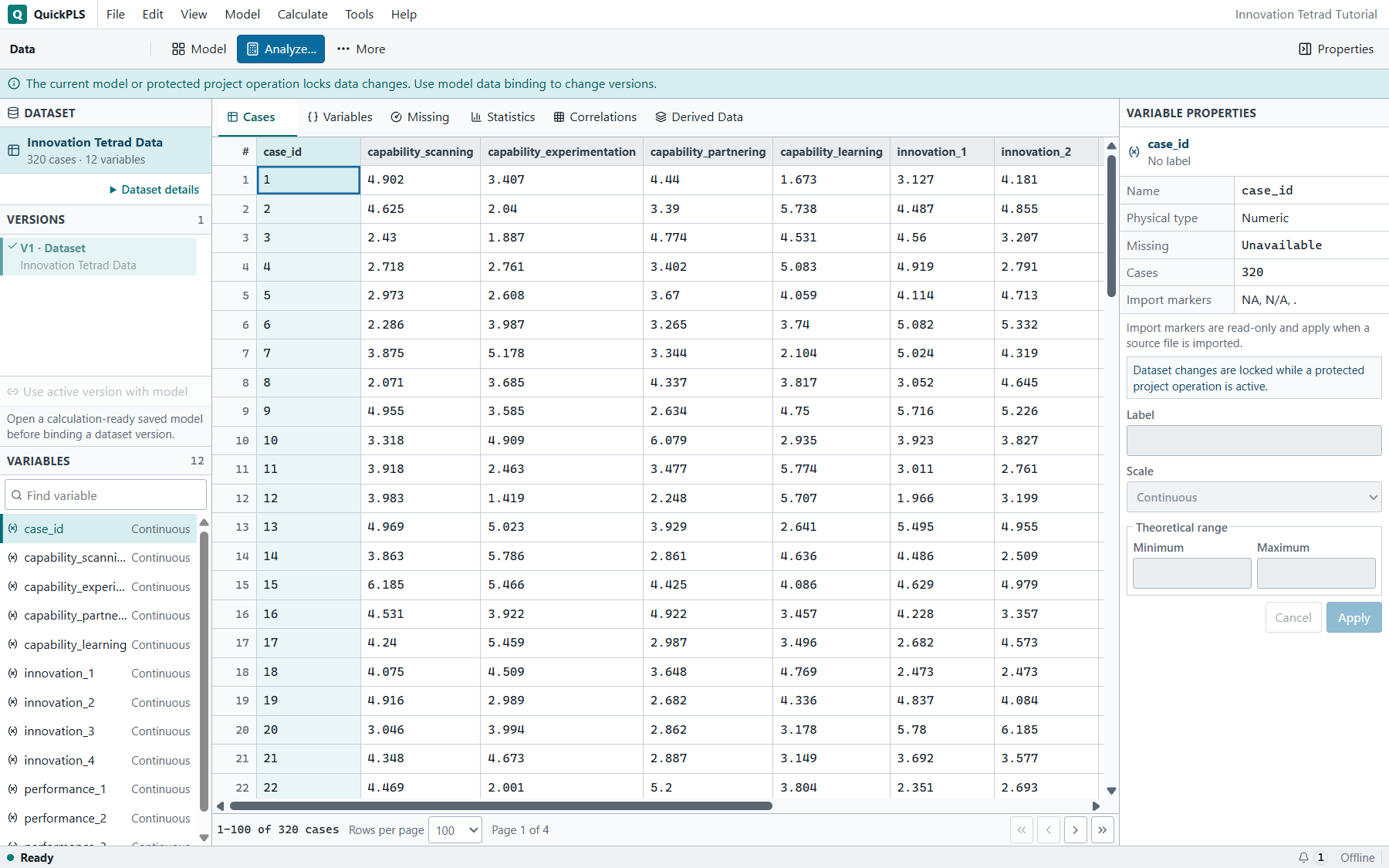This screenshot has width=1389, height=868.
Task: Click the info icon in lock banner
Action: tap(14, 83)
